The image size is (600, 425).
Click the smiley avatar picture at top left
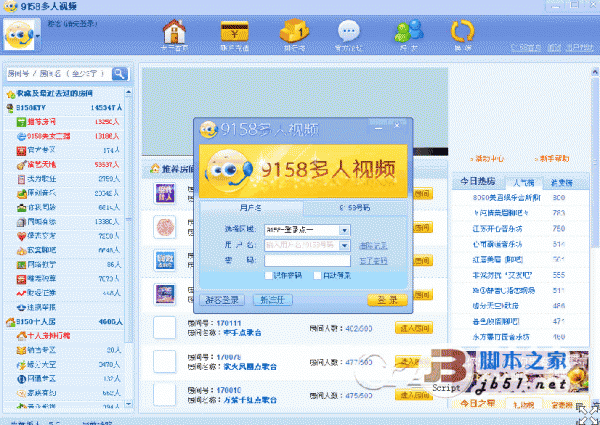coord(19,35)
